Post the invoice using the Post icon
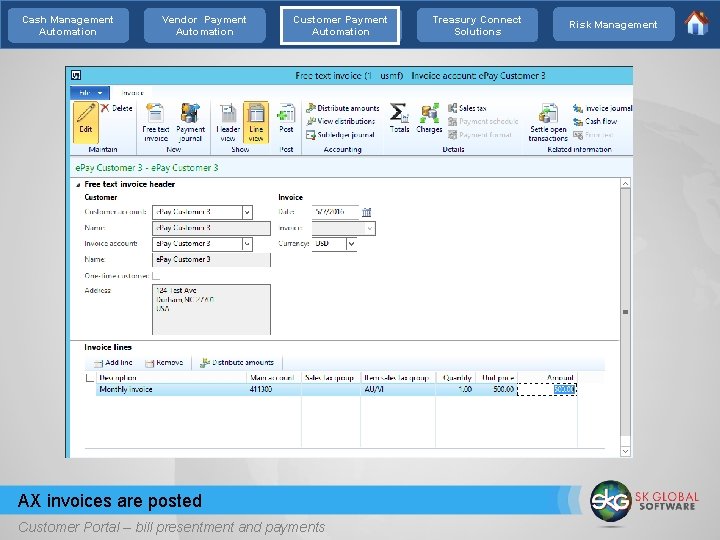Viewport: 720px width, 540px height. click(x=286, y=118)
